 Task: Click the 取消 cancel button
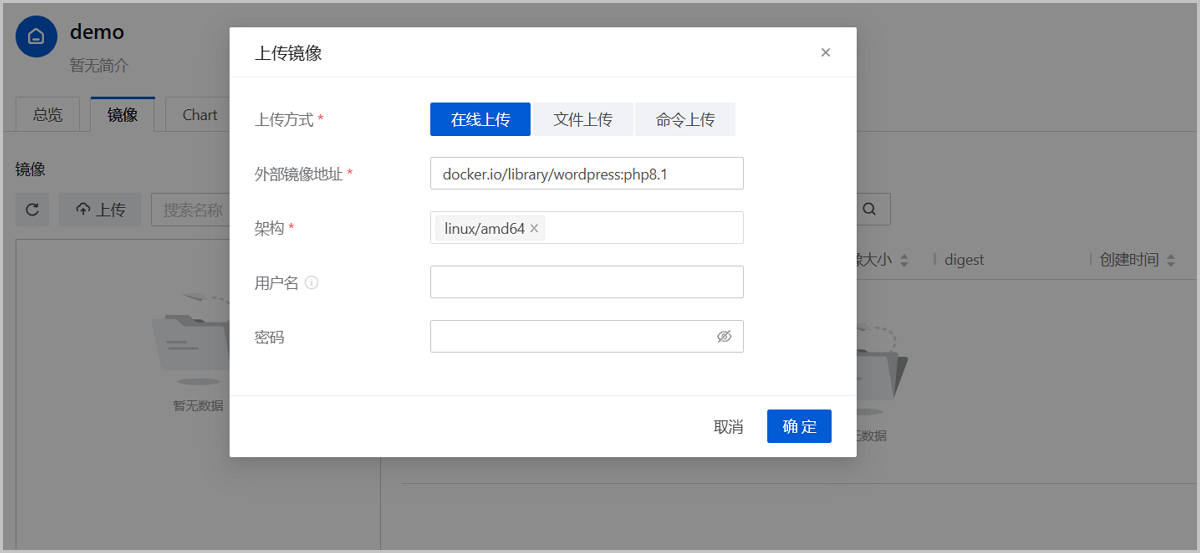(728, 427)
